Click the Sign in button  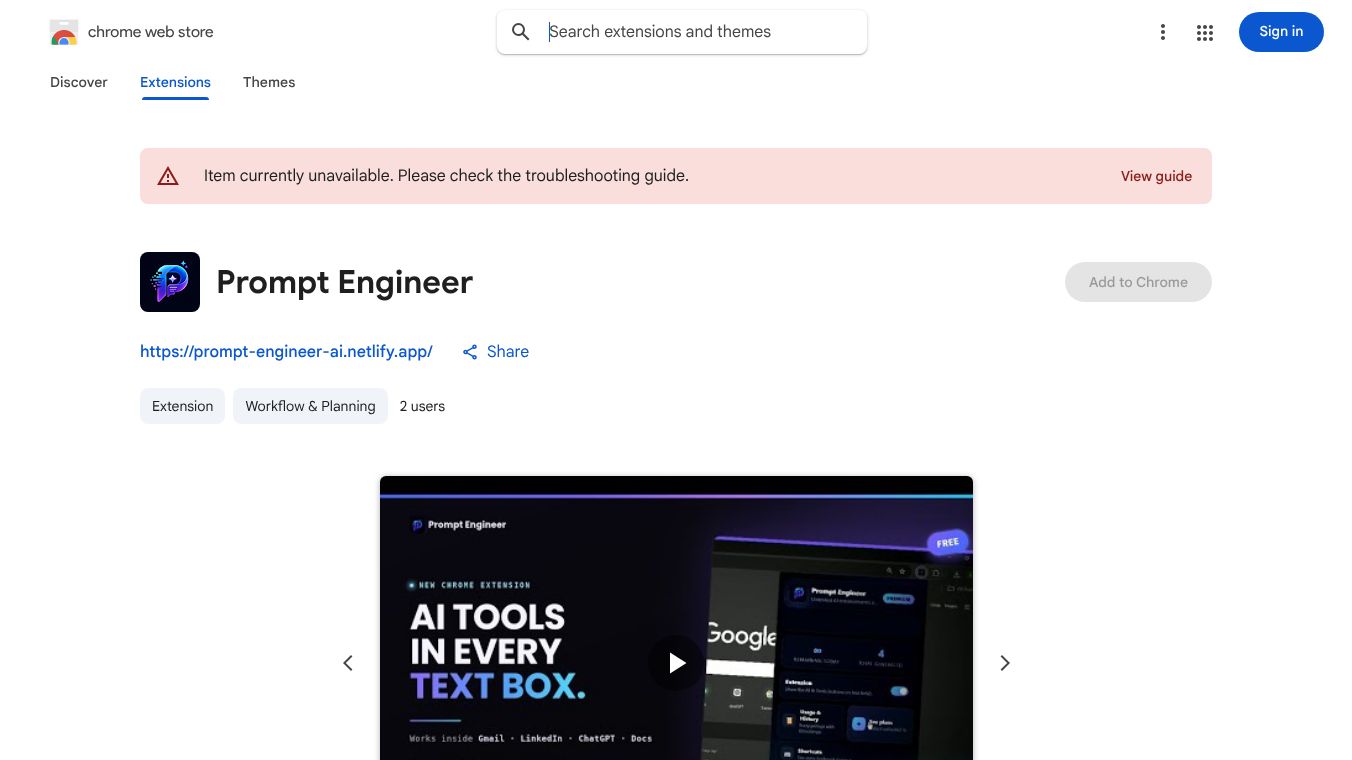click(x=1281, y=32)
